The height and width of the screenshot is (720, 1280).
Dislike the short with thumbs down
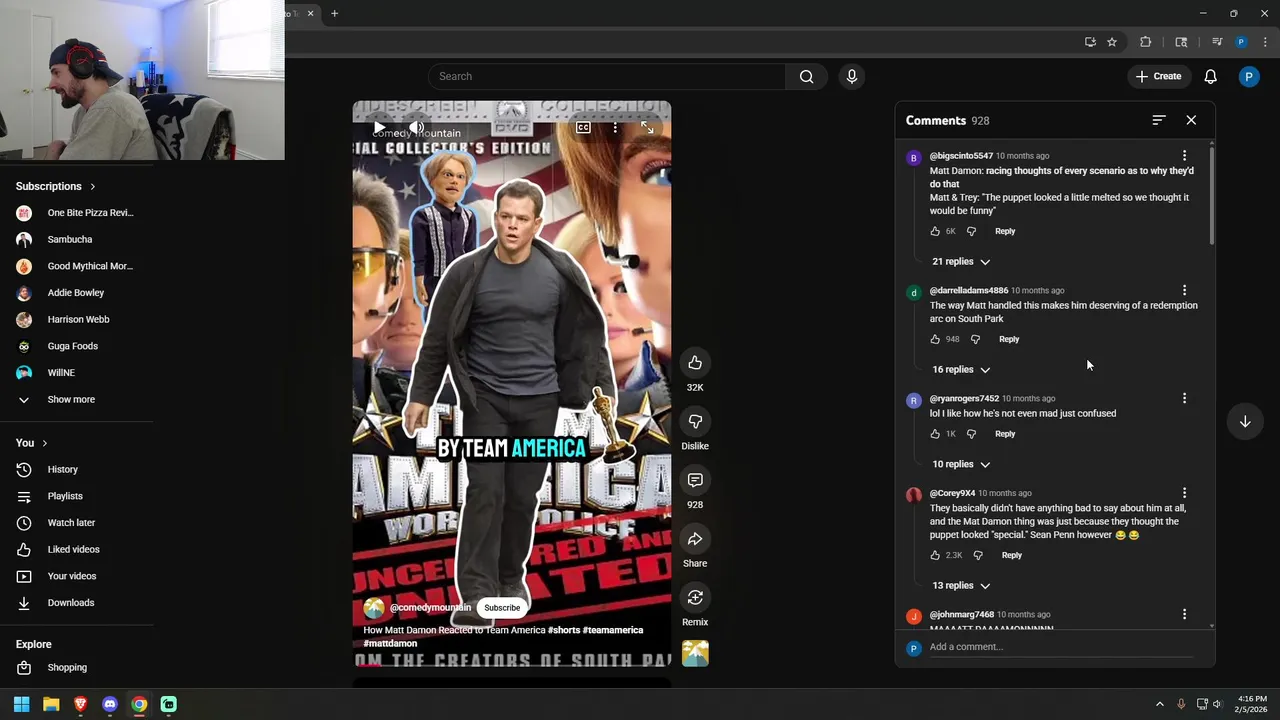point(695,421)
